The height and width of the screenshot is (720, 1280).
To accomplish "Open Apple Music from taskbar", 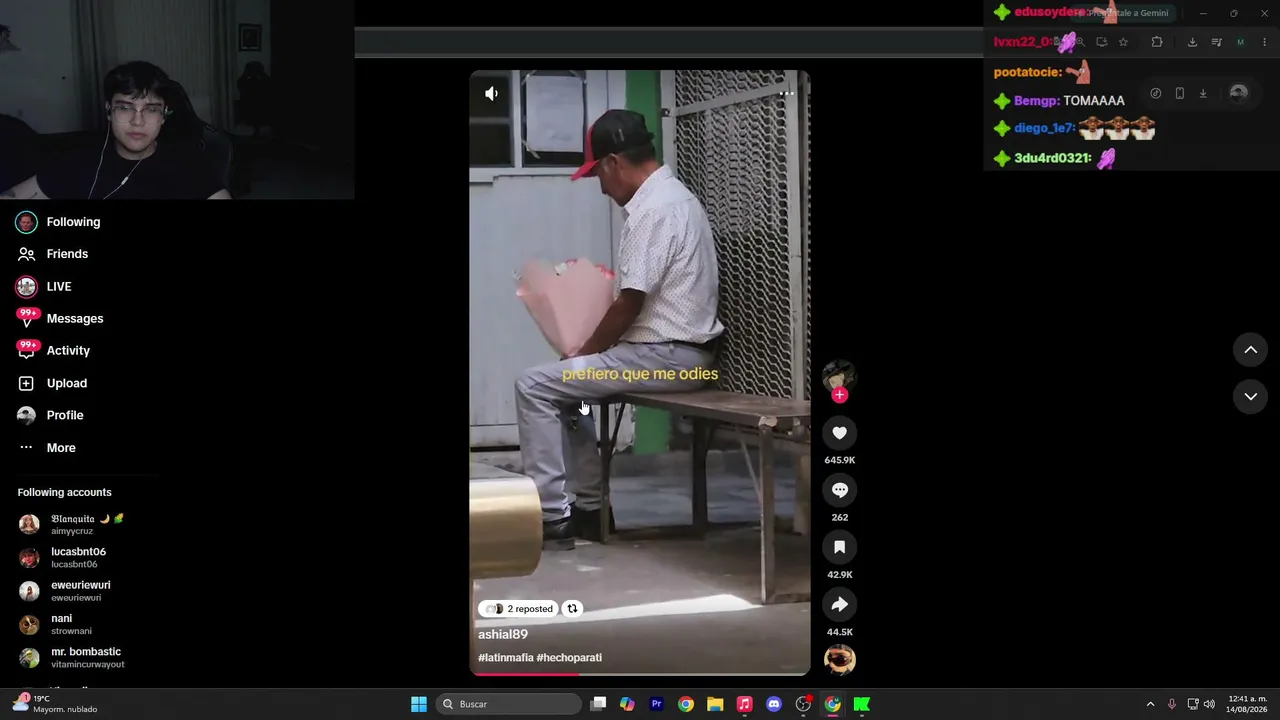I will 744,704.
